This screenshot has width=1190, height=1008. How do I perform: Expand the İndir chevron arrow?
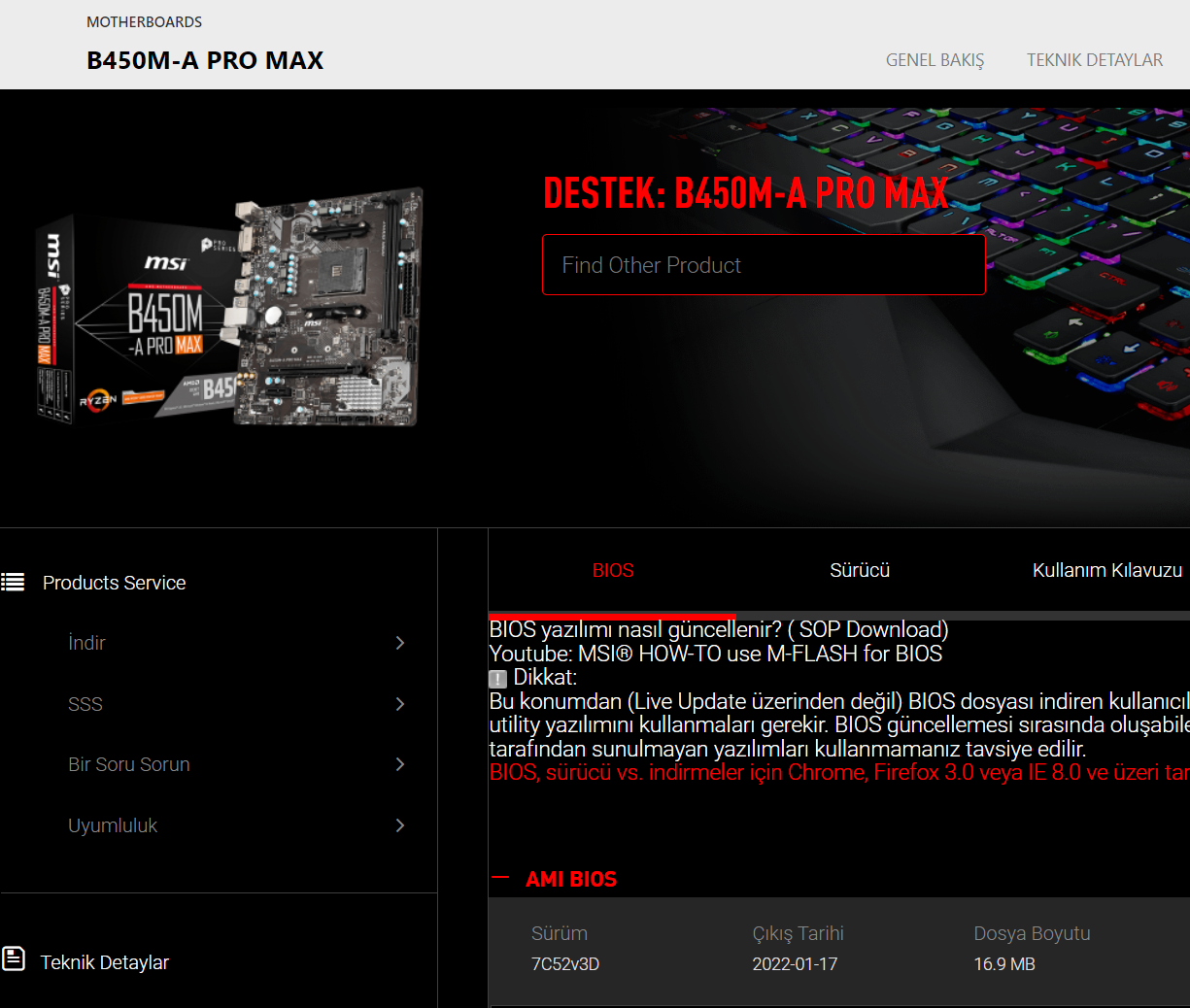pyautogui.click(x=400, y=643)
